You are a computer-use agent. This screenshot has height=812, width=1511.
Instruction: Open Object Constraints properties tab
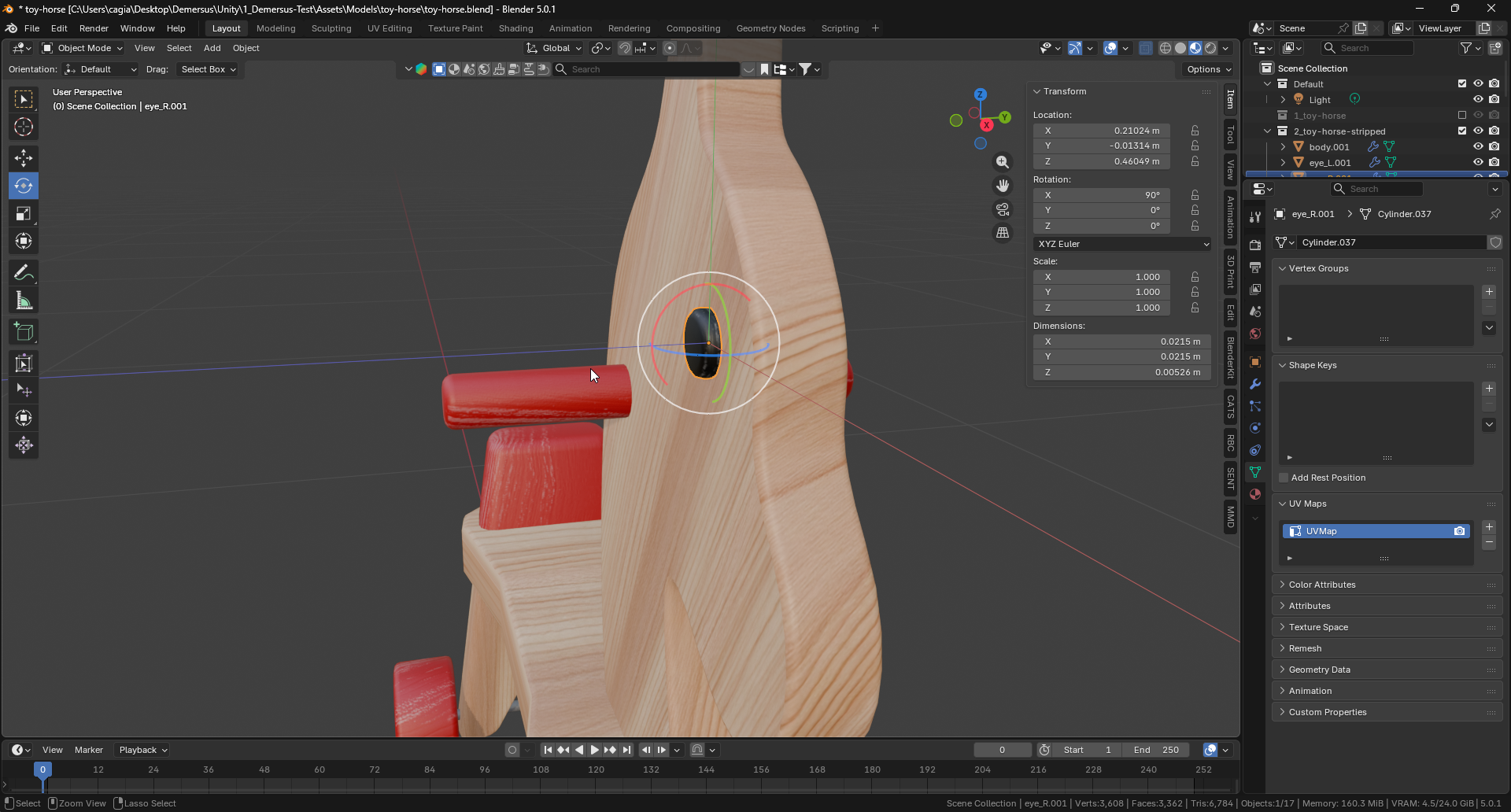click(x=1255, y=450)
